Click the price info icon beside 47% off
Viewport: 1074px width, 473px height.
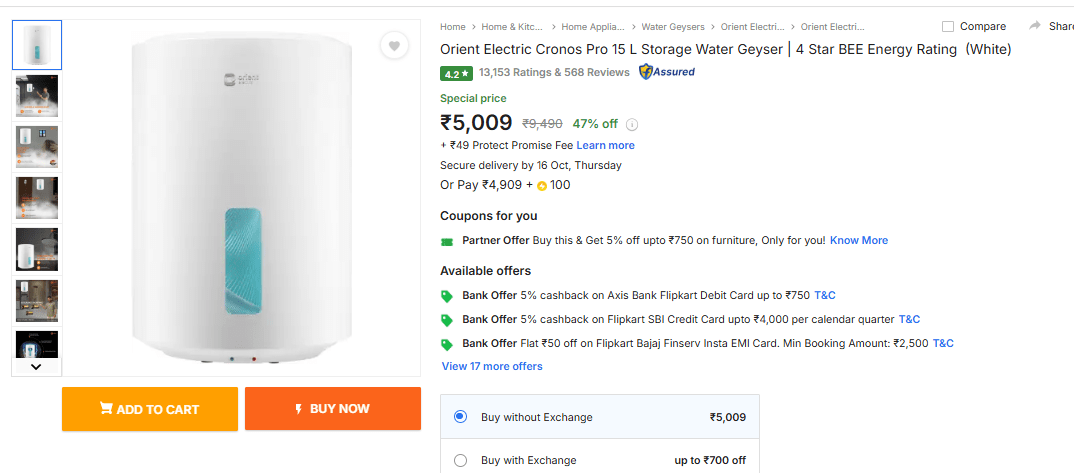tap(632, 125)
